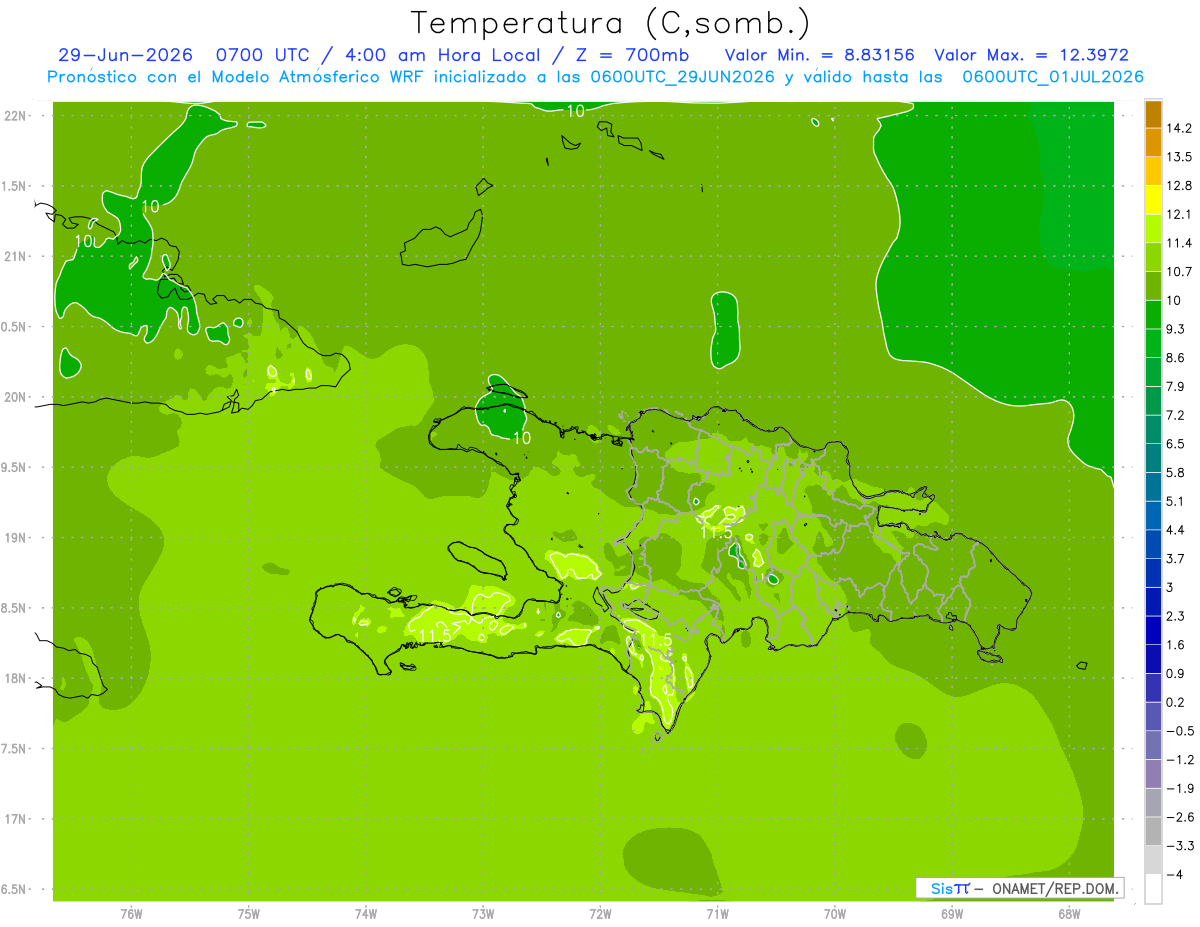
Task: Pick the orange swatch between 13.5 and 14.2
Action: [x=1153, y=143]
